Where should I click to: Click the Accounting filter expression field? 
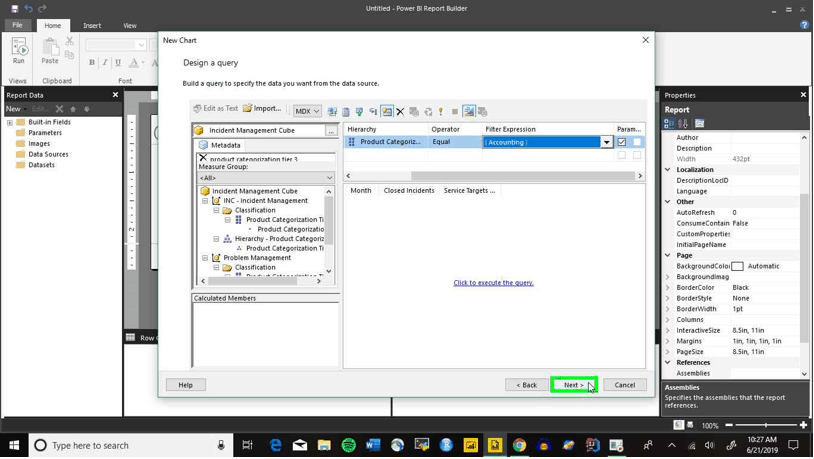click(x=541, y=142)
